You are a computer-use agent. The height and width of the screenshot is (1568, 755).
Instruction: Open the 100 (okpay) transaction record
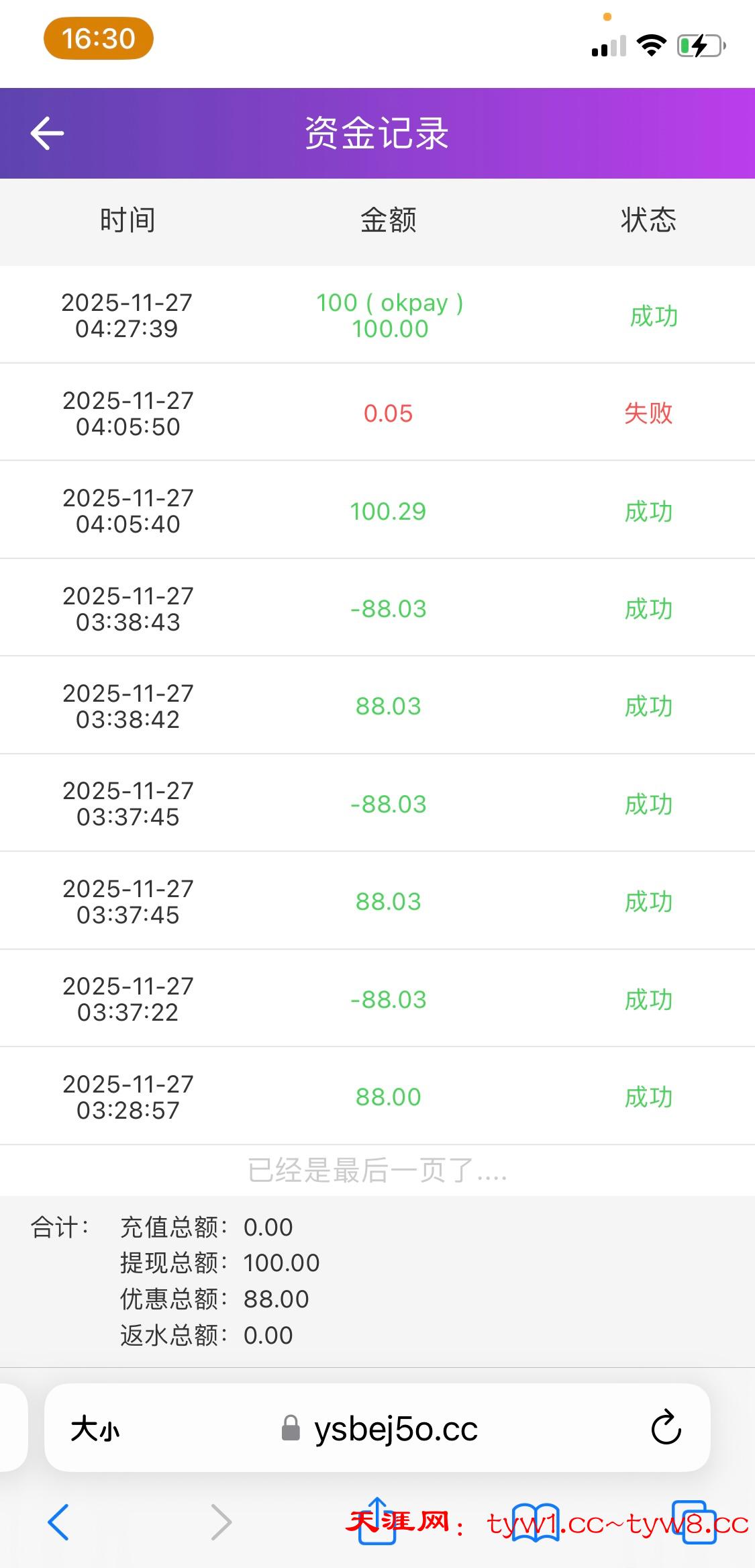[x=389, y=316]
